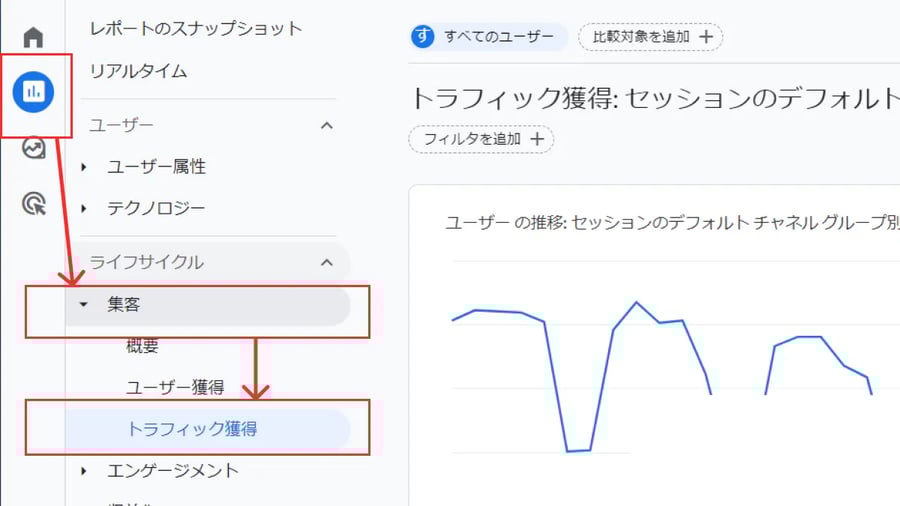
Task: Click the 比較対象を追加 button
Action: (650, 37)
